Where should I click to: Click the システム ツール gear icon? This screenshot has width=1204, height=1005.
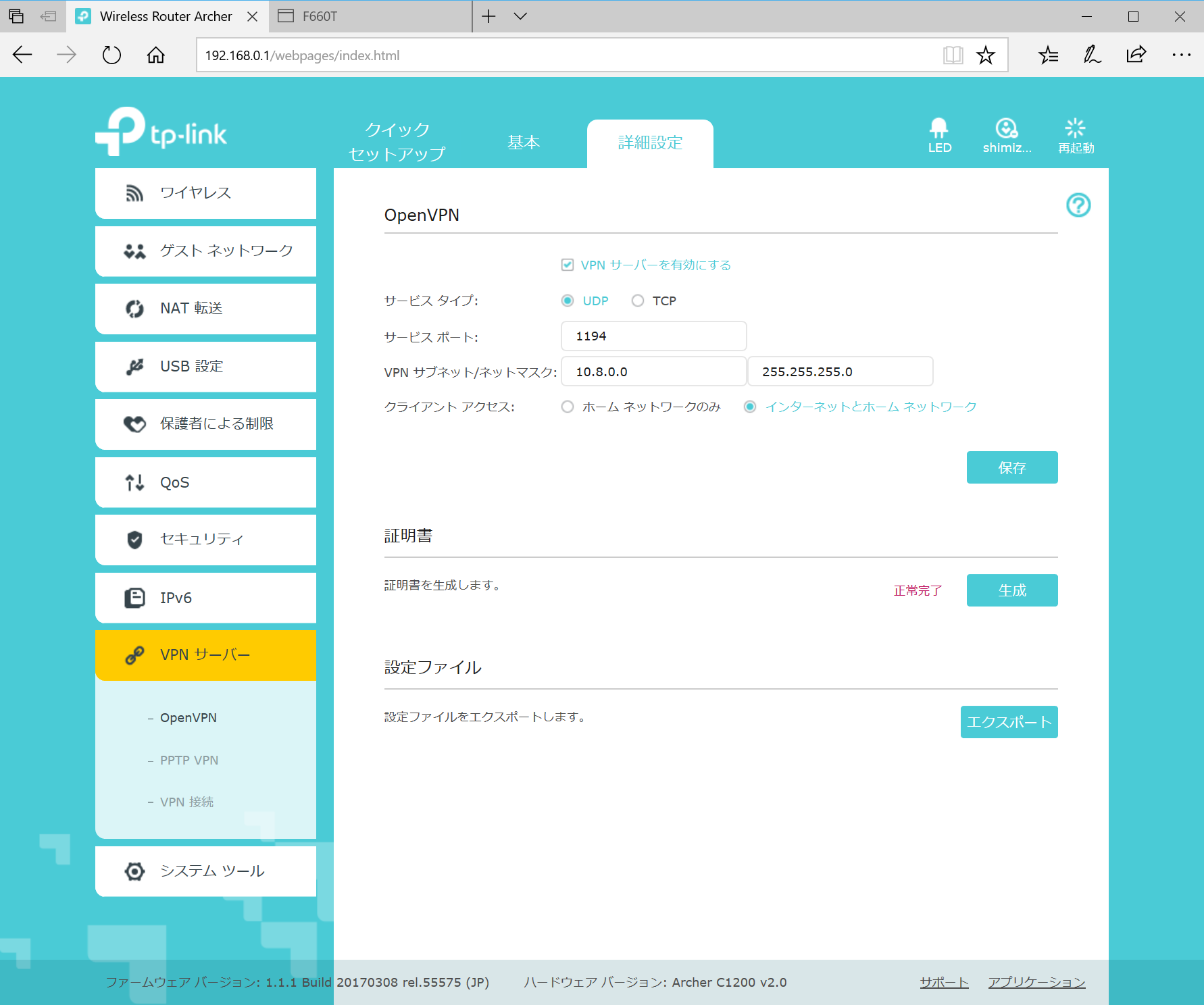tap(134, 871)
